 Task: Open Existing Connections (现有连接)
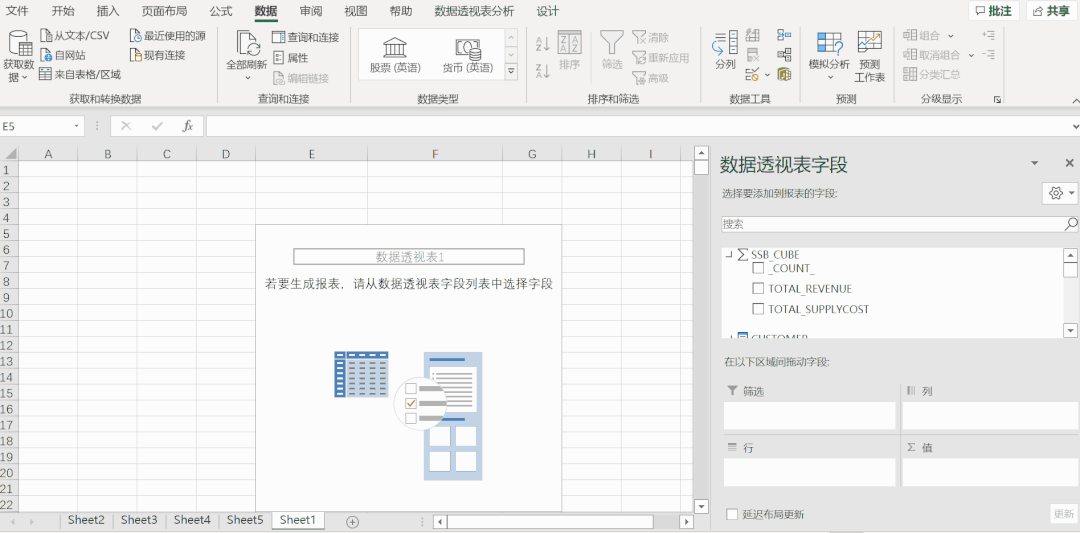158,55
